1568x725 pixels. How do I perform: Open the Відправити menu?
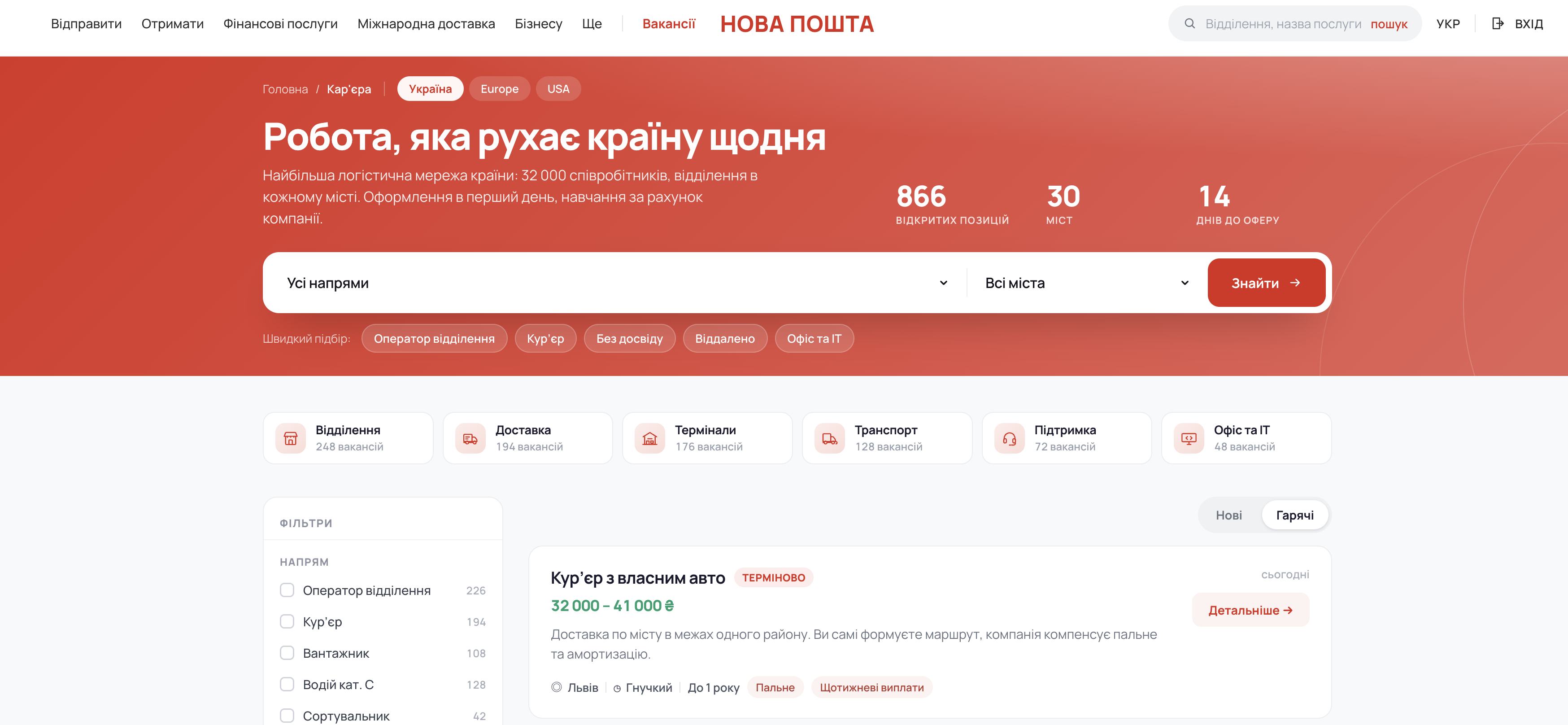[87, 24]
